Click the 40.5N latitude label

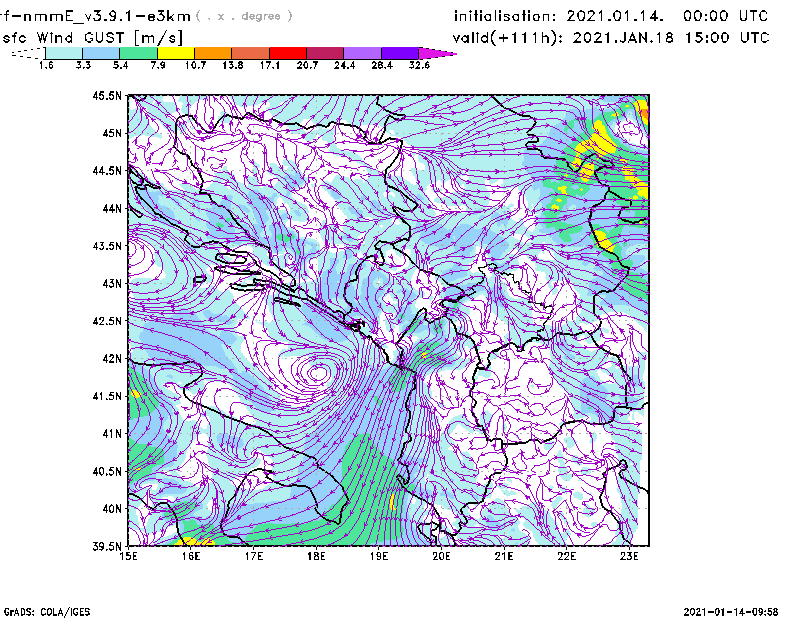[108, 471]
